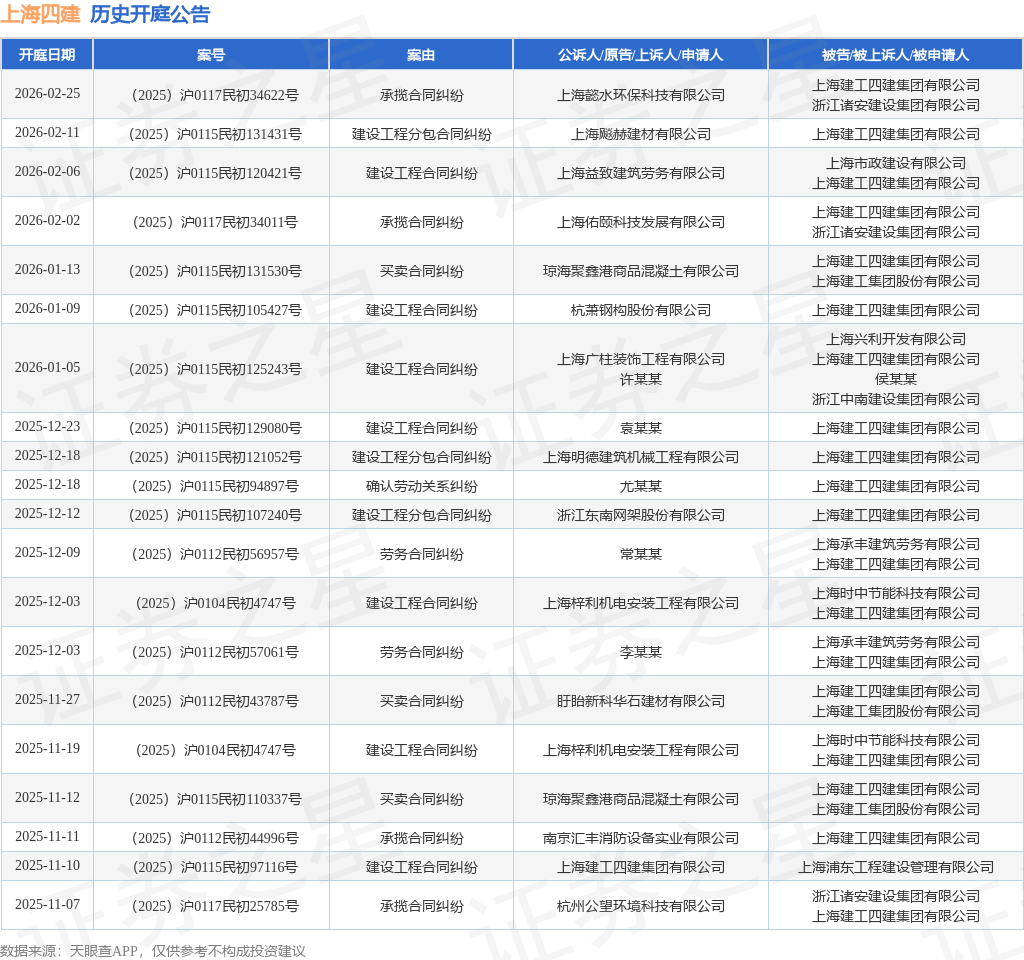Click defendant 上海市政建设有限公司
This screenshot has width=1024, height=960.
click(895, 163)
